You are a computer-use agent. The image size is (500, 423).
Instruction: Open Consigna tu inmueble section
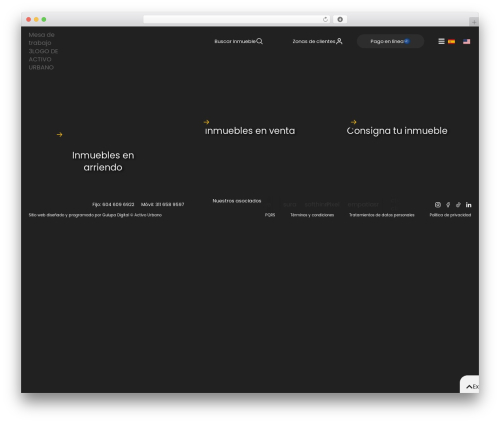point(397,131)
